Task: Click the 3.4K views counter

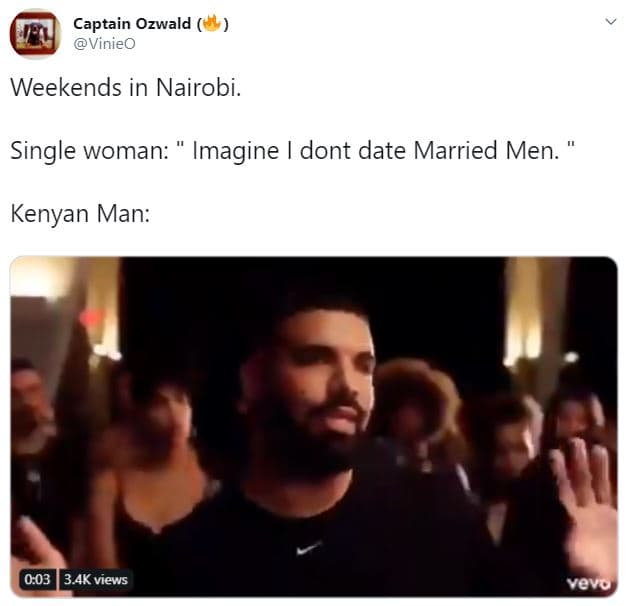Action: tap(96, 579)
